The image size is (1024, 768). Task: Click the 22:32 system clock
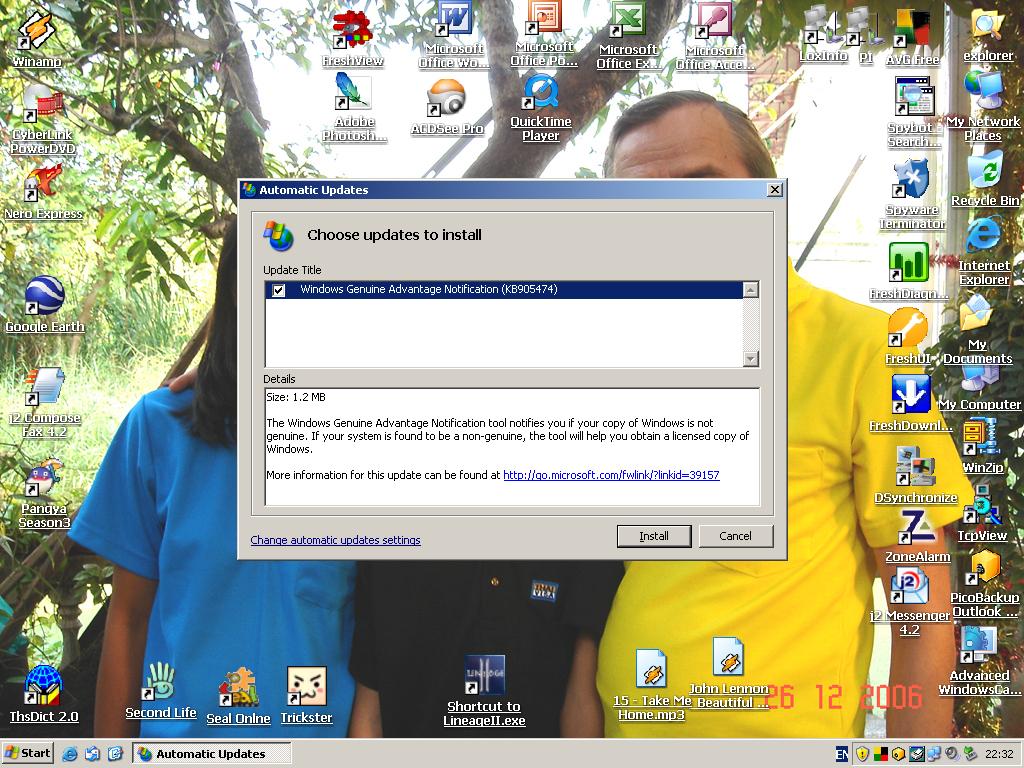pos(999,754)
